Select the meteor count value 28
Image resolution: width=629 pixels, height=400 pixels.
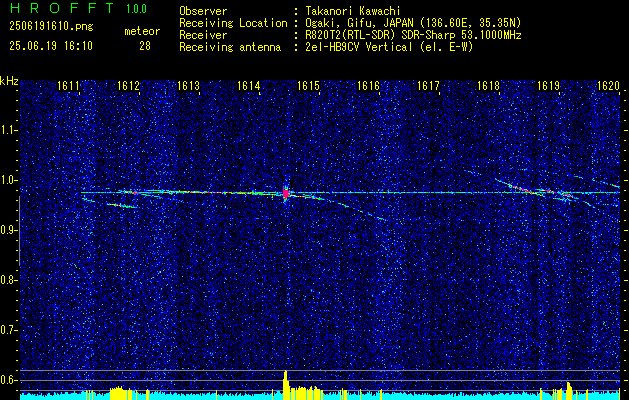(145, 46)
